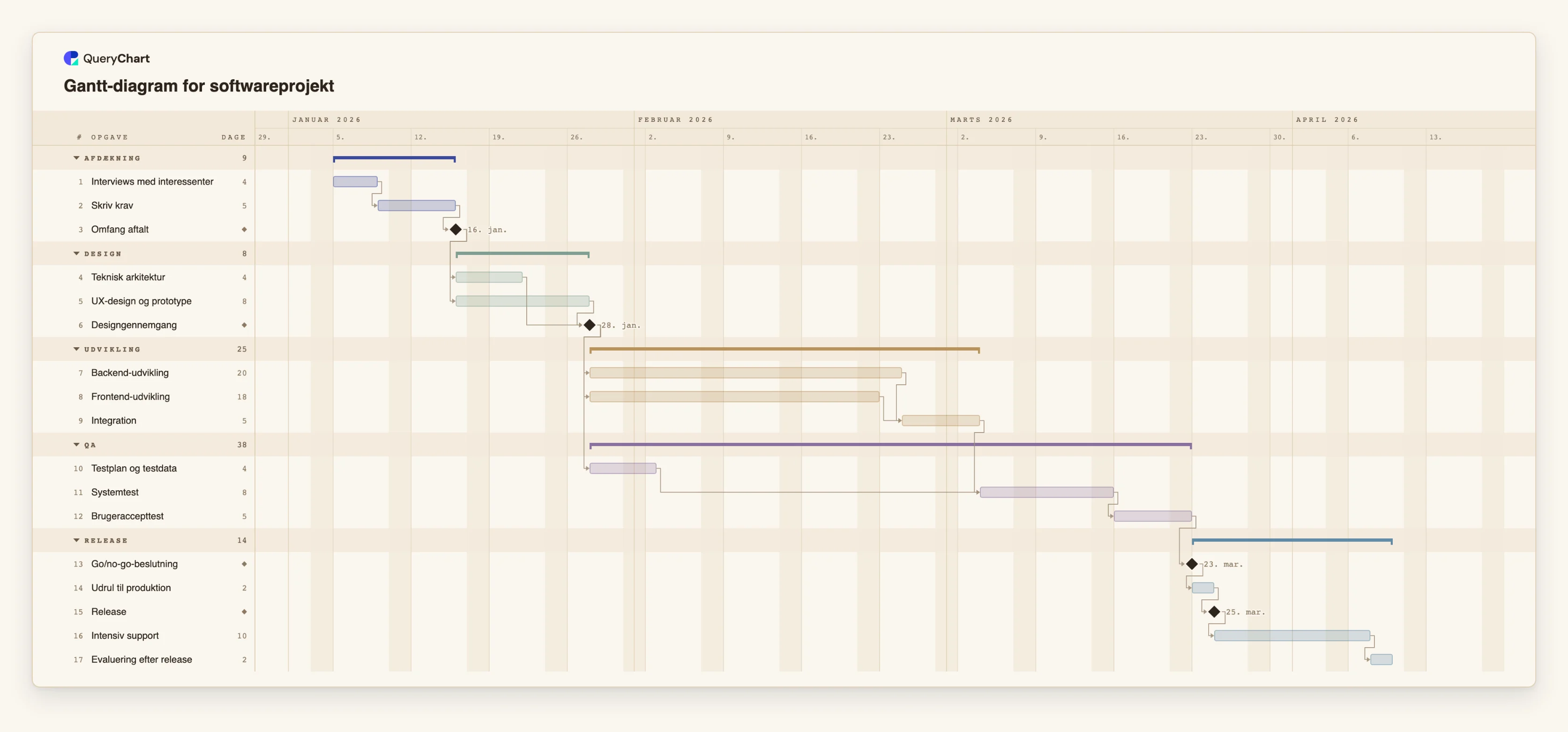
Task: Click the small diamond in Go/no-go-beslutning row
Action: (244, 564)
